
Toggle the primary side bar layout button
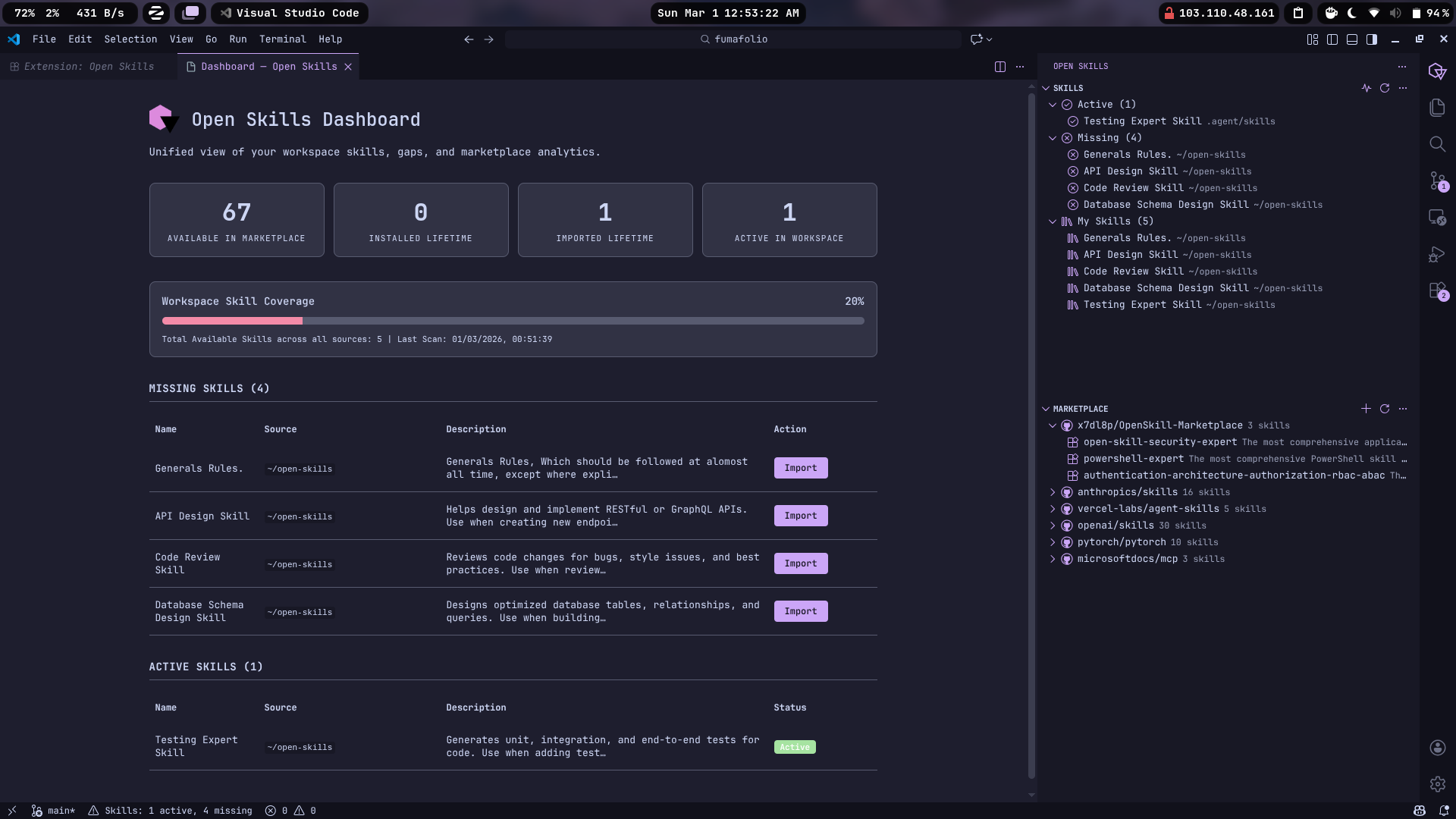click(x=1332, y=39)
